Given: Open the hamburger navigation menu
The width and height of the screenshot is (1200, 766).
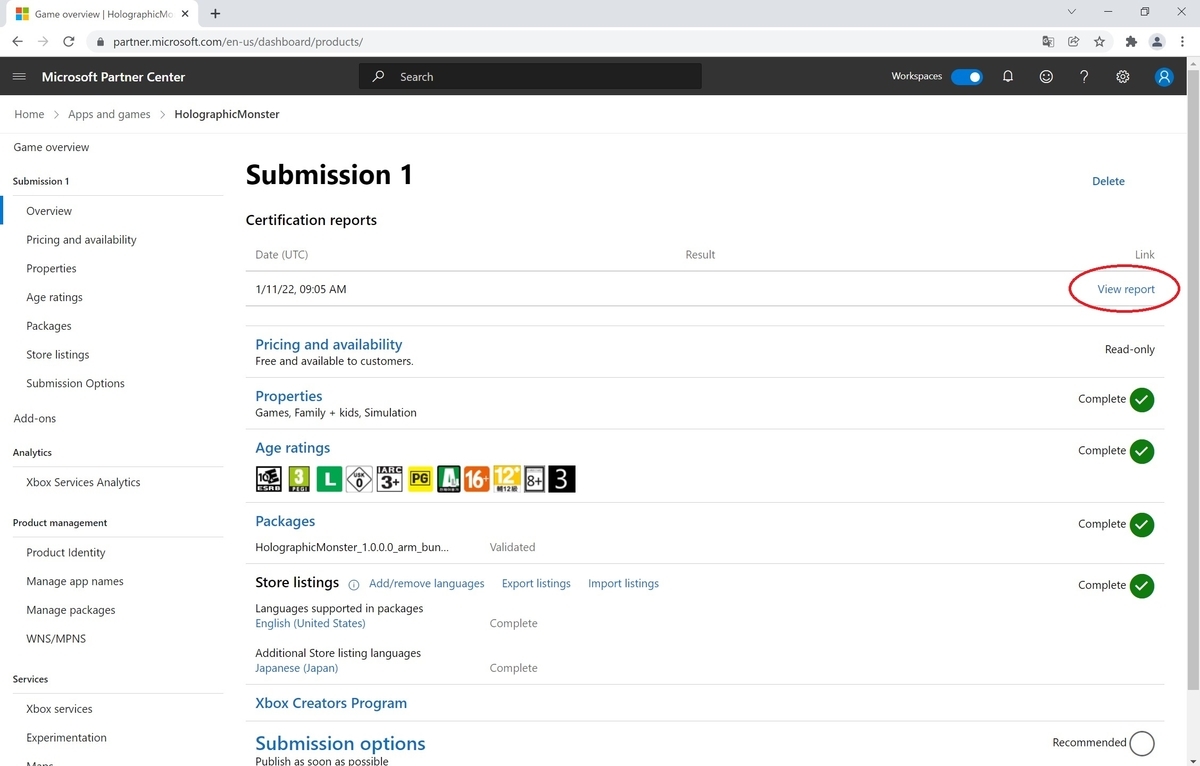Looking at the screenshot, I should (19, 77).
